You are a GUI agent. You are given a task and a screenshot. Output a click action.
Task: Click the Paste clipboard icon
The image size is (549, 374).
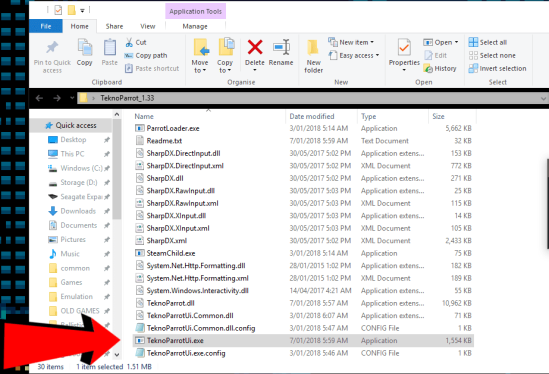tap(110, 47)
